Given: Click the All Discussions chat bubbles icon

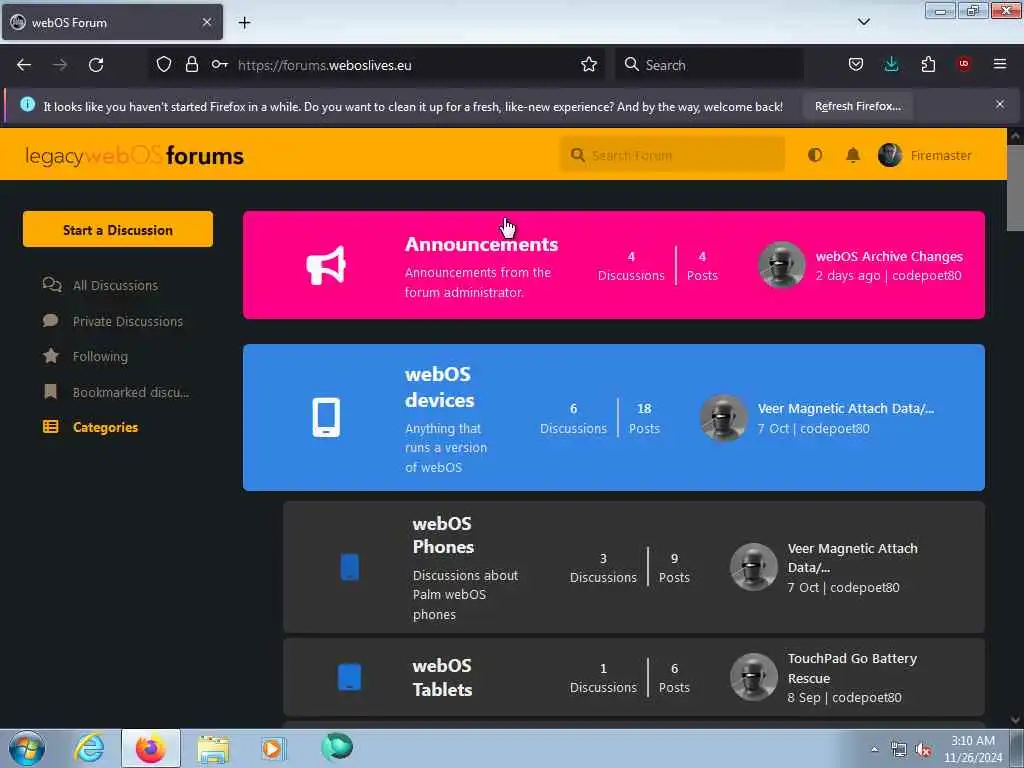Looking at the screenshot, I should tap(52, 285).
